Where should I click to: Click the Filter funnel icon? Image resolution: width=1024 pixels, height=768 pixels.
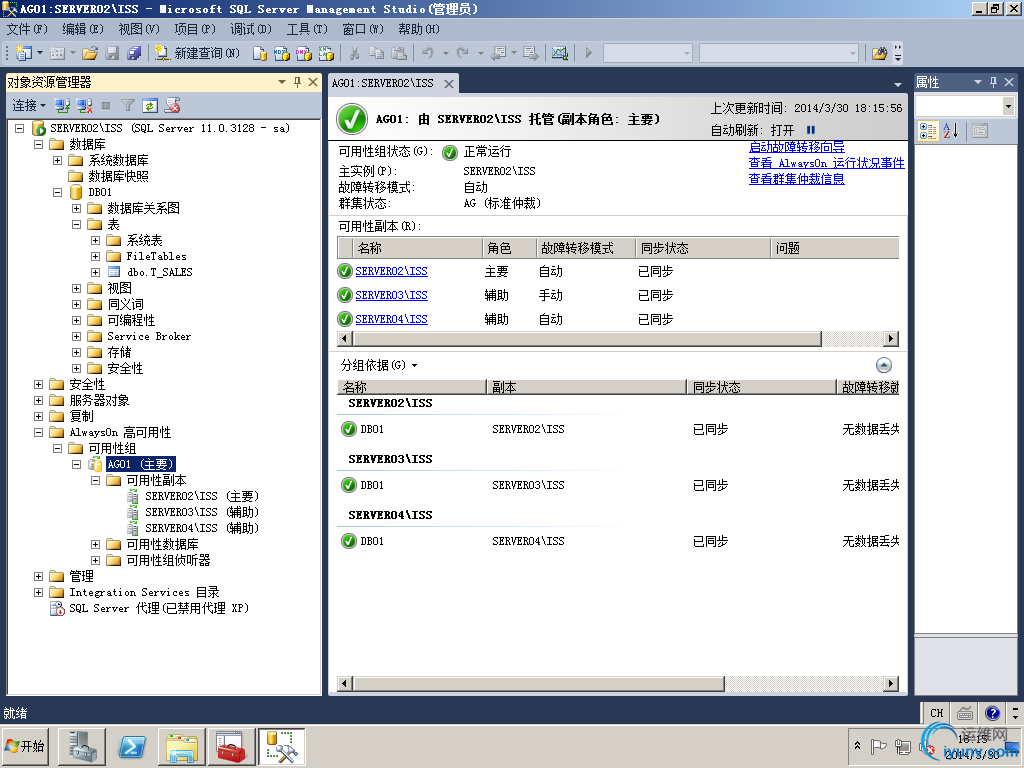tap(128, 105)
